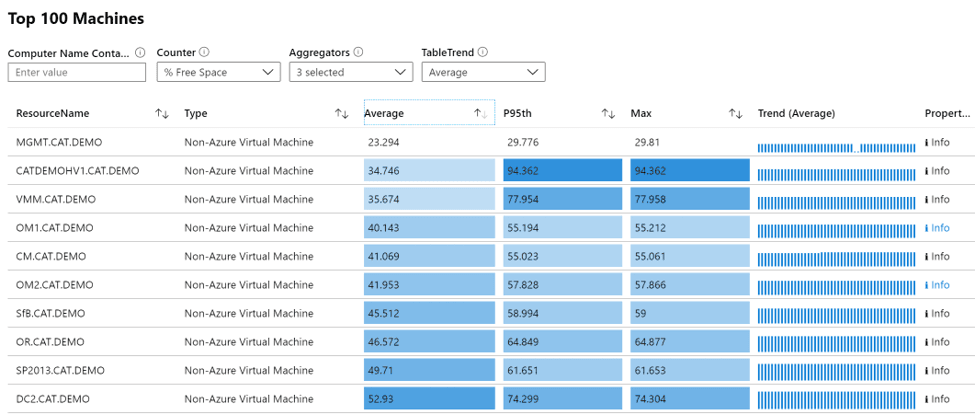Click info icon beside Aggregators label
The image size is (975, 415).
(x=358, y=52)
